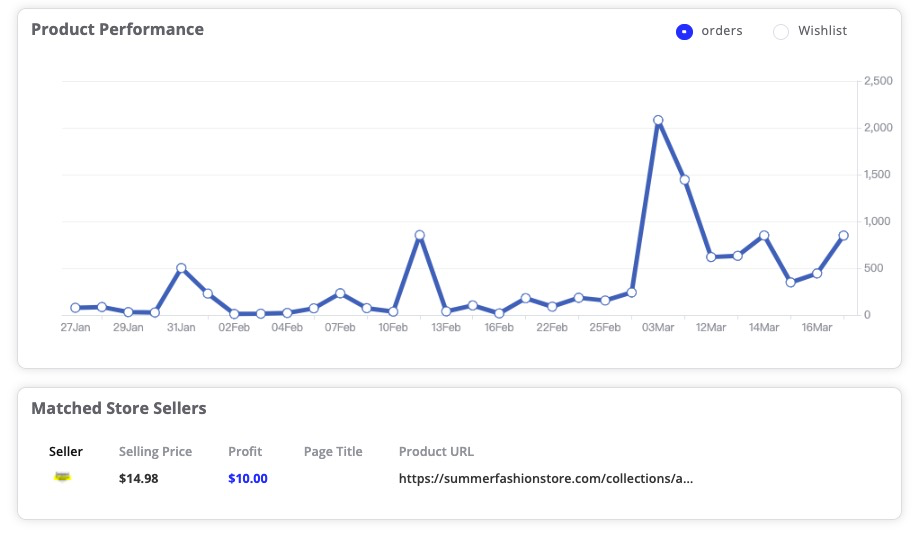Click the $14.98 selling price
The width and height of the screenshot is (914, 537).
[x=139, y=479]
